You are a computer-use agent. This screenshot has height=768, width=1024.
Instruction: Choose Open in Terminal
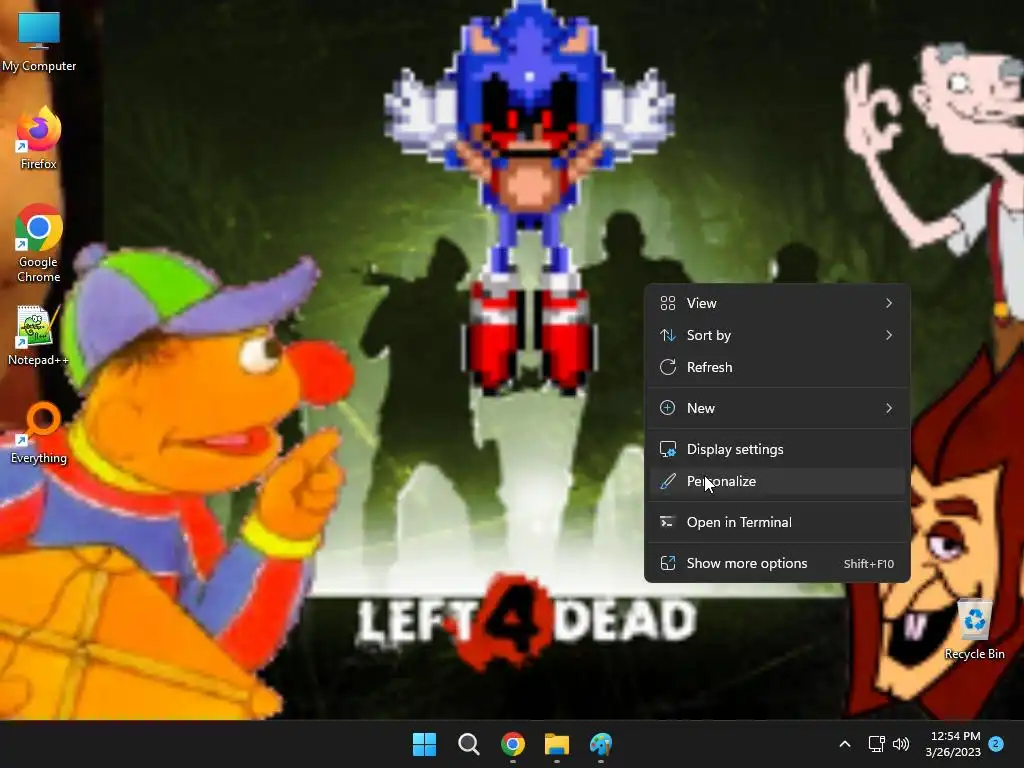777,522
